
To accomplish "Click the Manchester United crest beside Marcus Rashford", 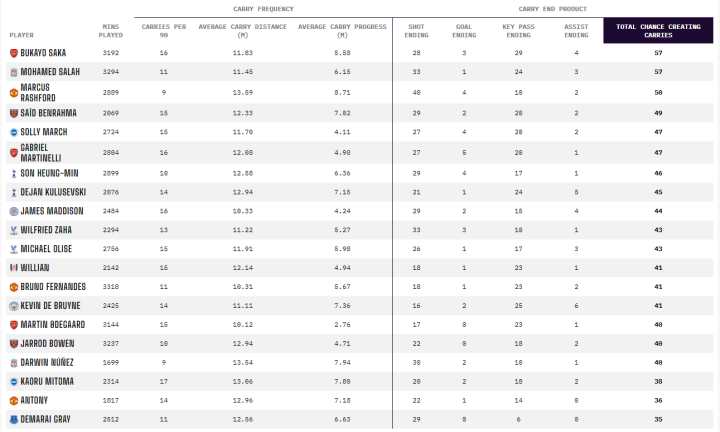I will [x=13, y=92].
